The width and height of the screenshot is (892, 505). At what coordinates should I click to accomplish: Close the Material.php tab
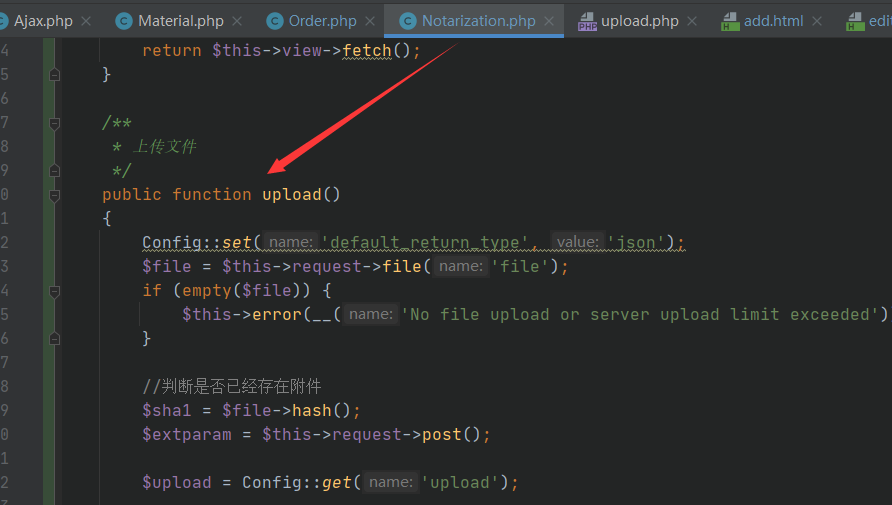[x=237, y=21]
